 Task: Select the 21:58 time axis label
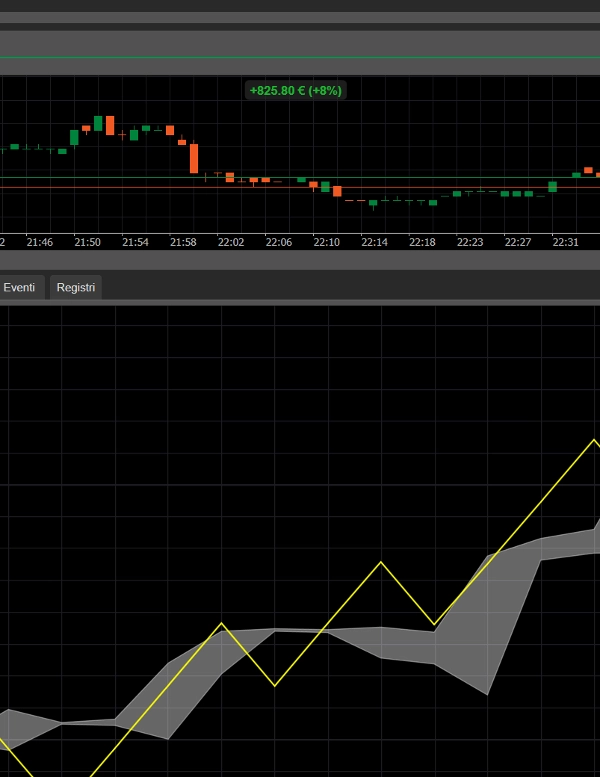pyautogui.click(x=183, y=242)
